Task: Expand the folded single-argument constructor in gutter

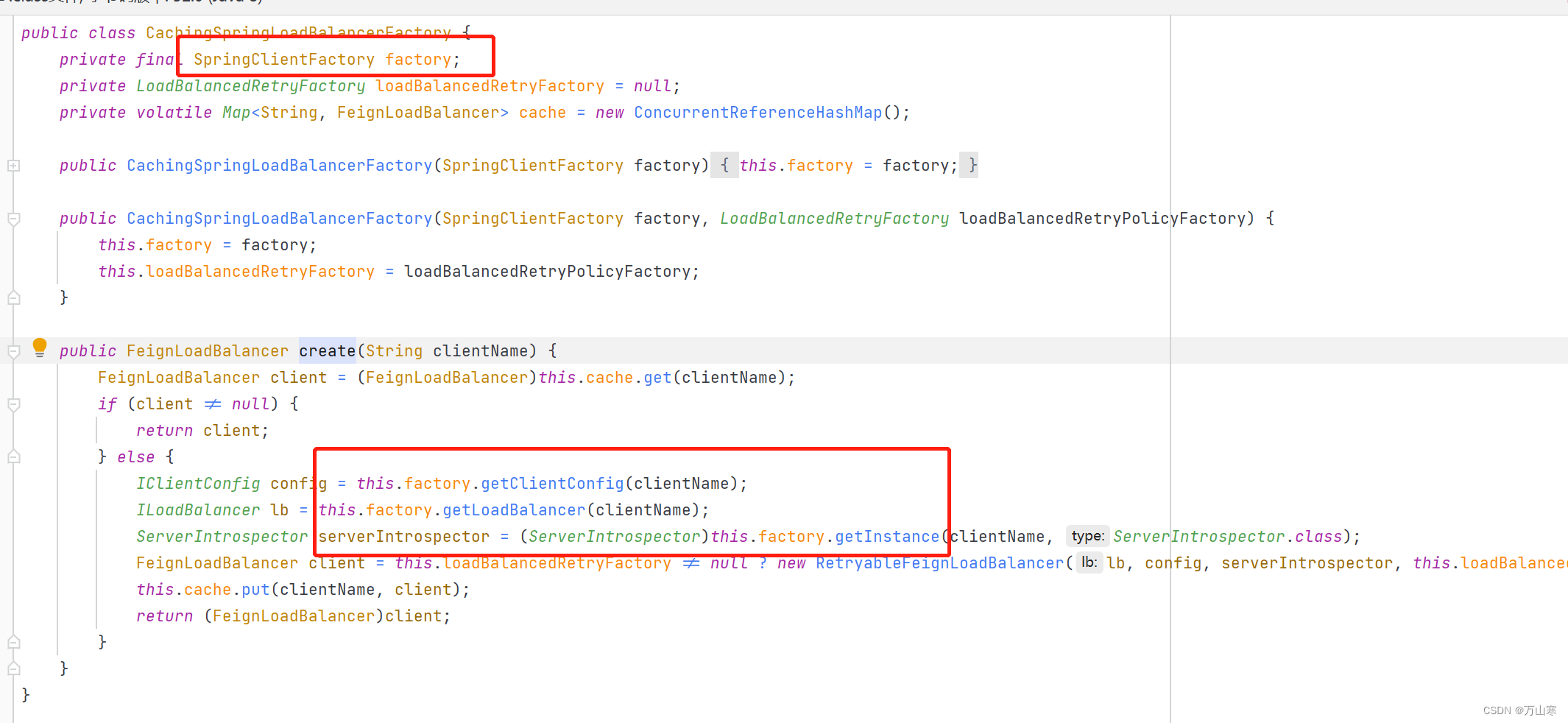Action: (x=13, y=166)
